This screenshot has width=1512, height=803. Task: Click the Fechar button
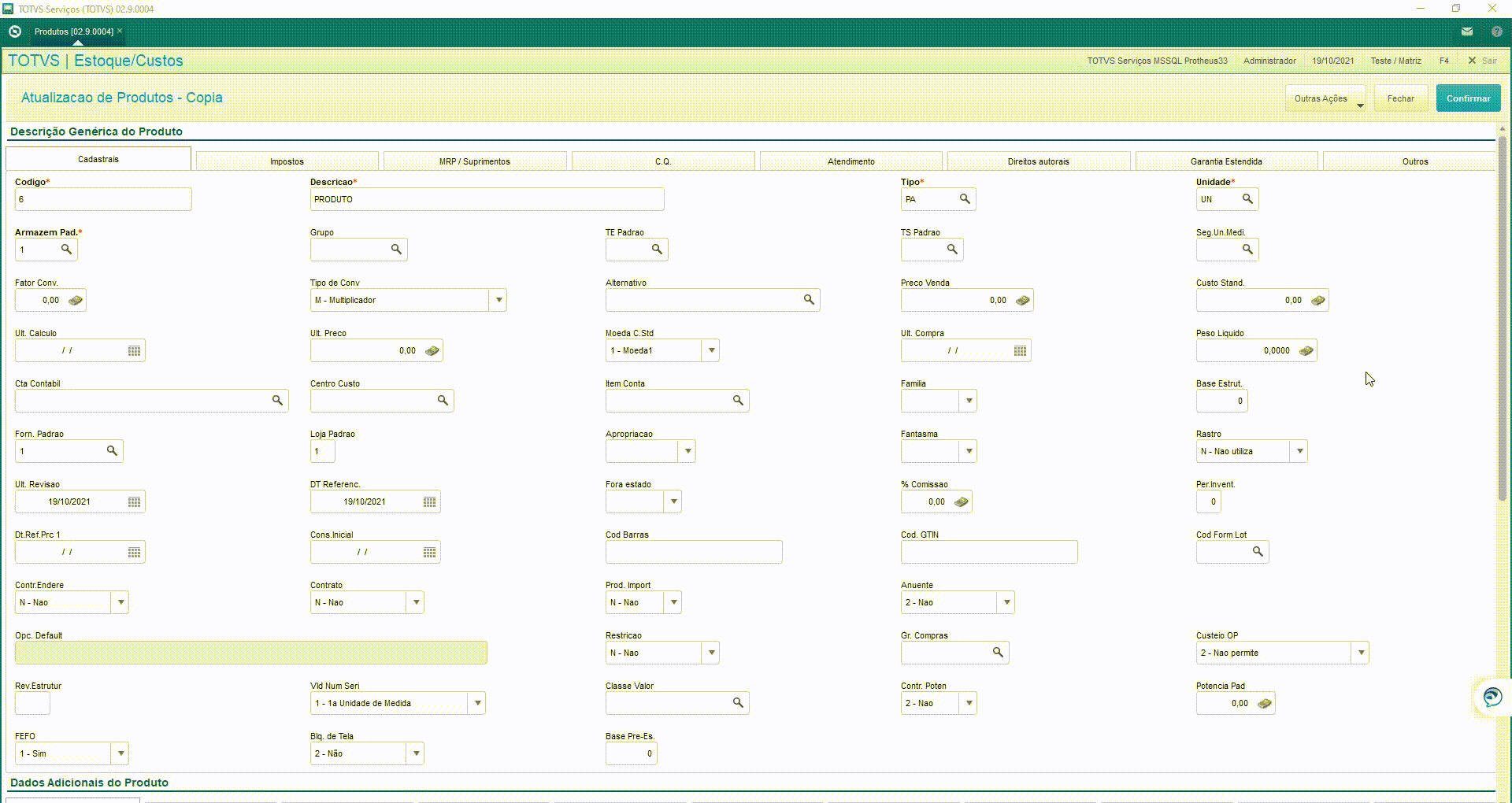tap(1401, 98)
